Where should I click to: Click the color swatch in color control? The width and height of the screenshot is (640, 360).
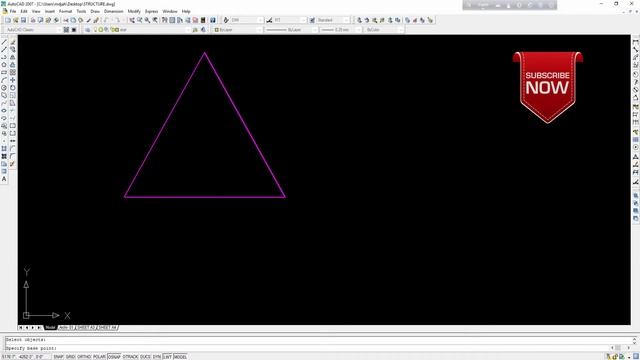tap(217, 30)
